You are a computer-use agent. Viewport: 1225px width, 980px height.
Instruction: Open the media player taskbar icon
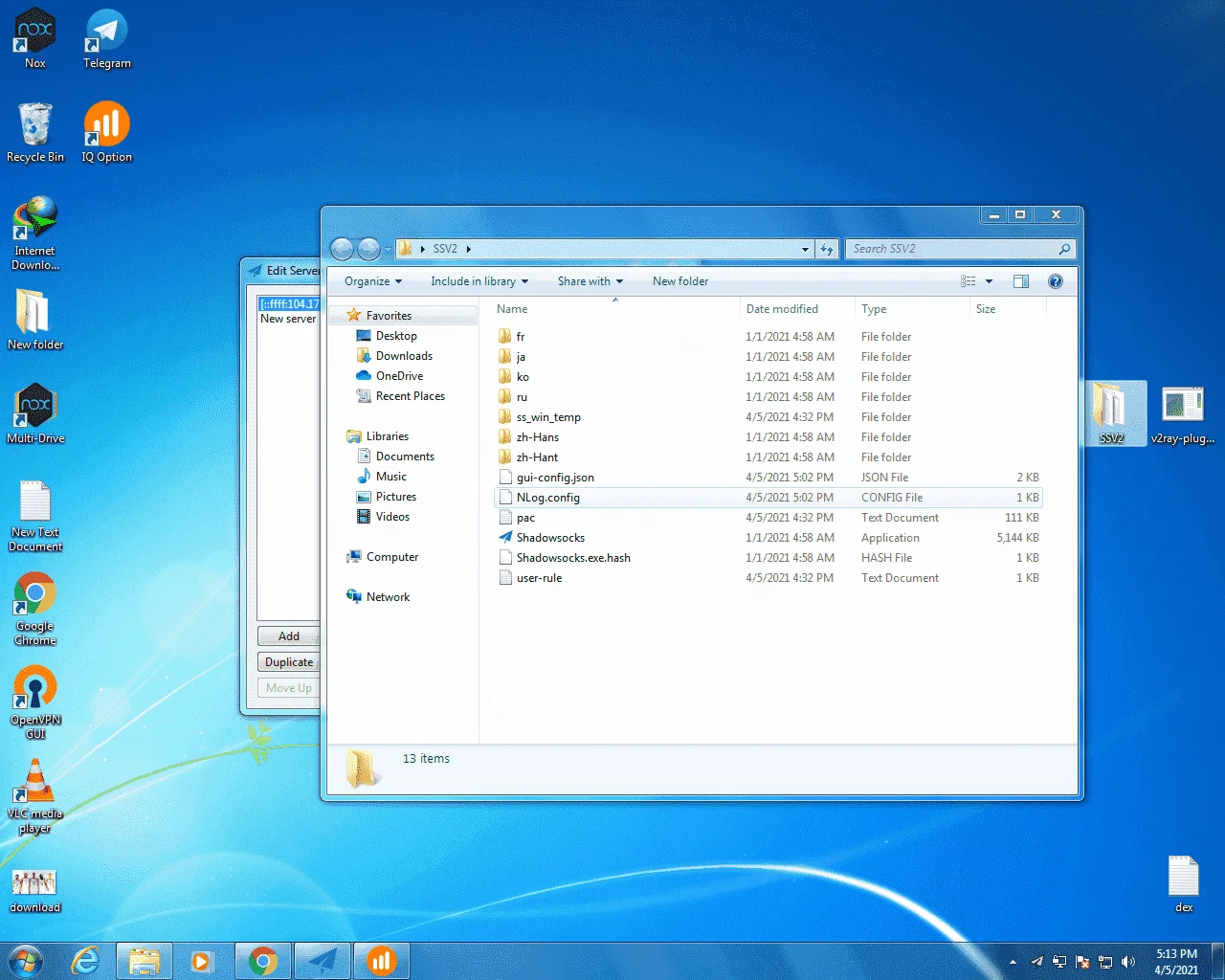tap(201, 961)
